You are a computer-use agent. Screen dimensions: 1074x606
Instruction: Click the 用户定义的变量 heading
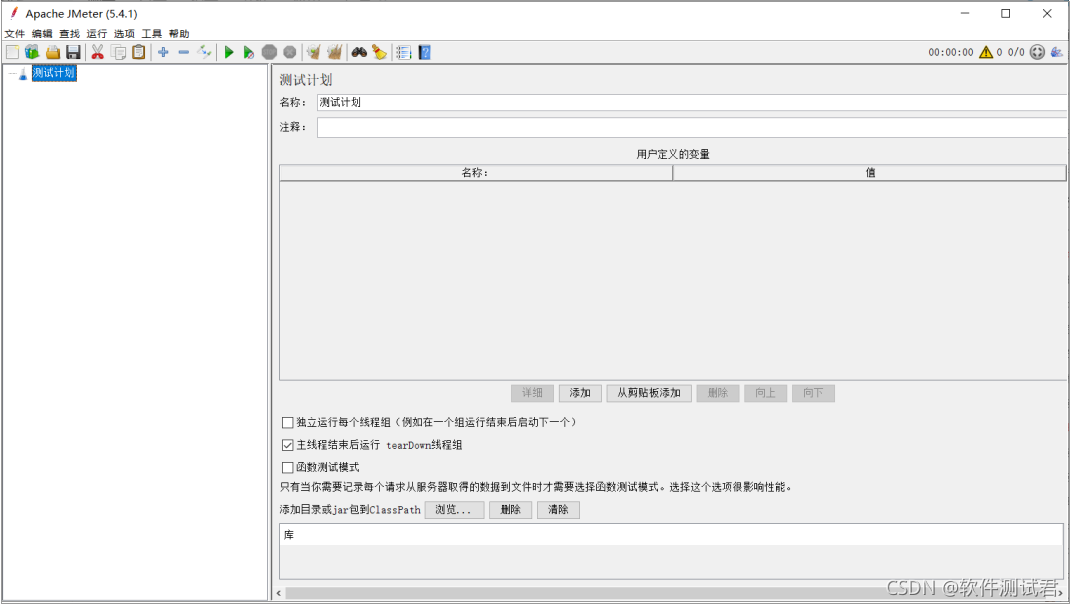coord(673,154)
